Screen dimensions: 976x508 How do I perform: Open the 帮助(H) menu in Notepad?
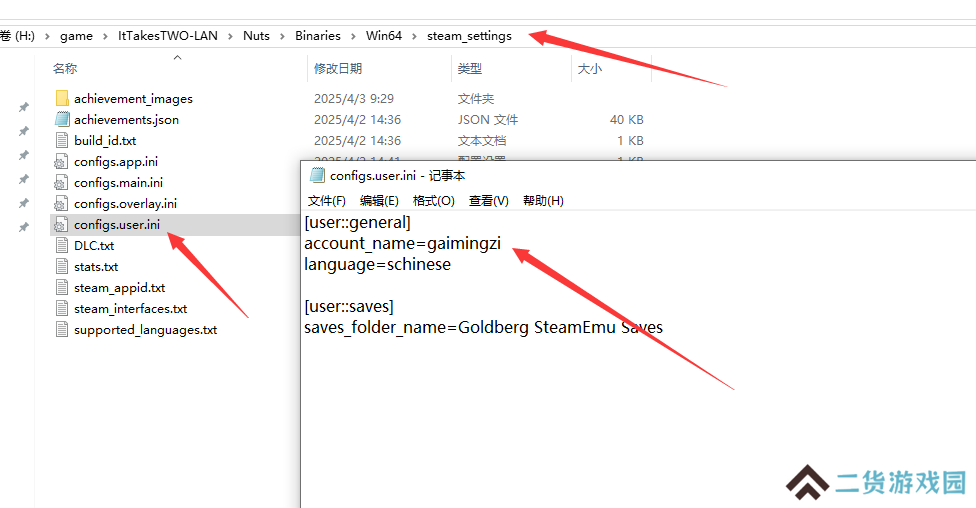(543, 200)
